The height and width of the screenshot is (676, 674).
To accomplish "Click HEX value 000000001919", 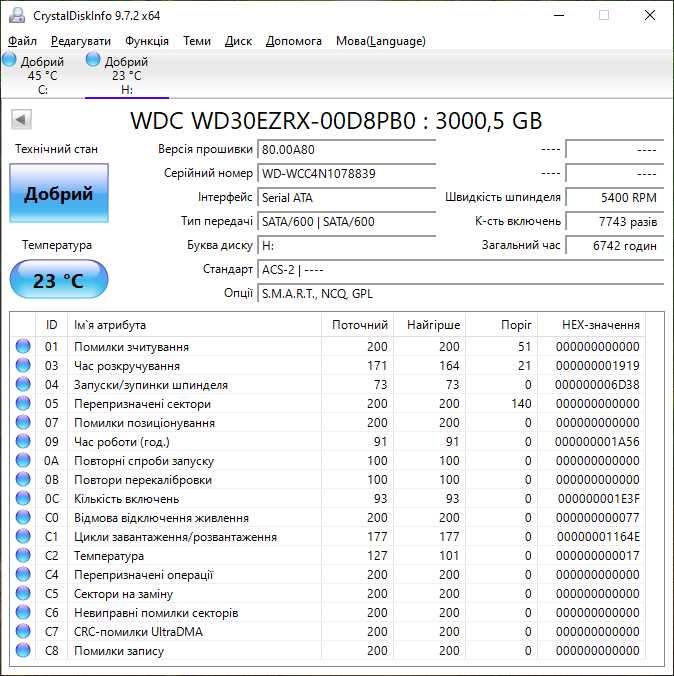I will 597,366.
